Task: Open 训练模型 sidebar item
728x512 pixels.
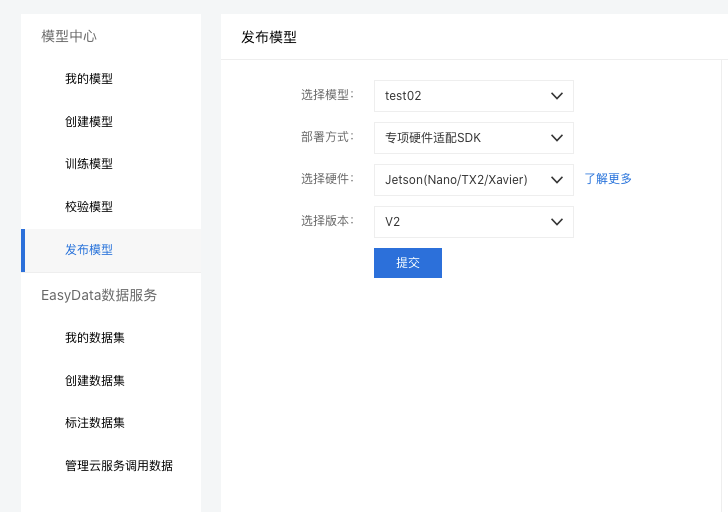Action: [89, 164]
